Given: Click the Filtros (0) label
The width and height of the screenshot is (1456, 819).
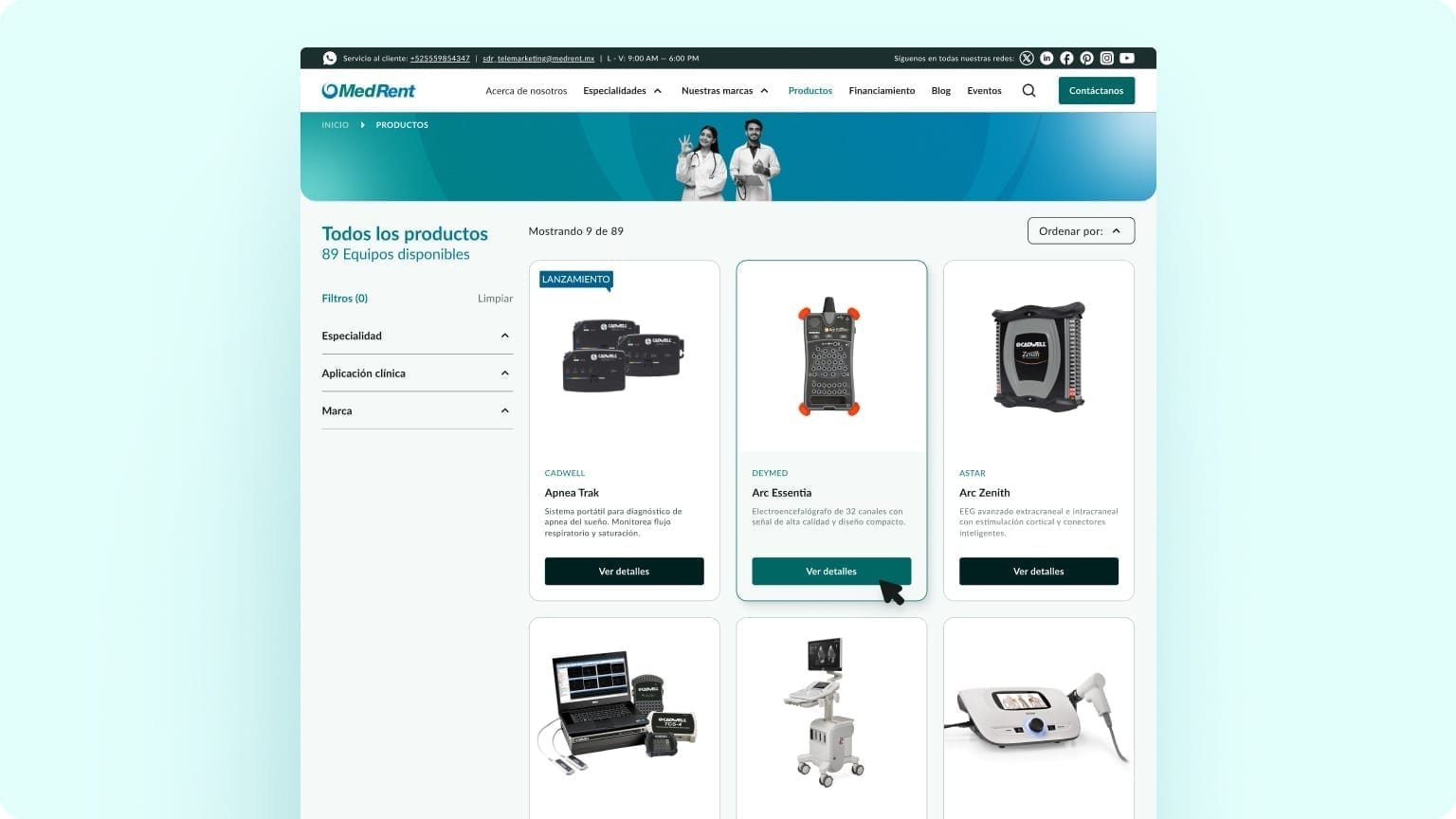Looking at the screenshot, I should (x=345, y=299).
